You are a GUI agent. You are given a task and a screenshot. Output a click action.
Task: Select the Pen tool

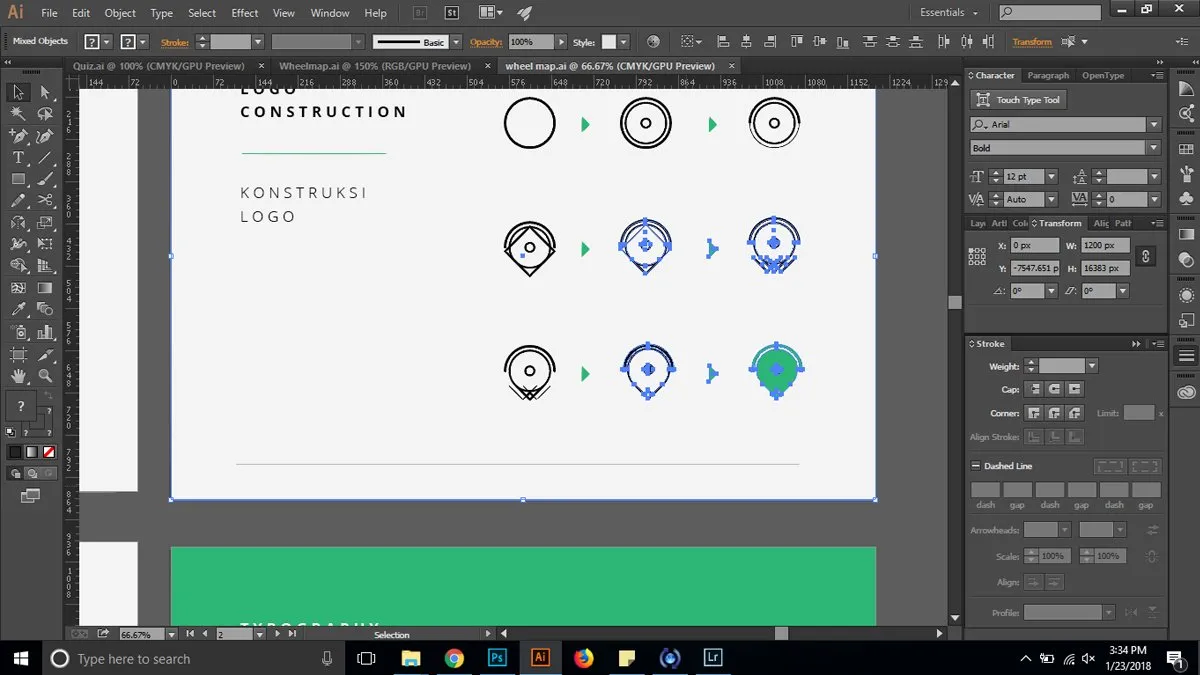(x=18, y=136)
